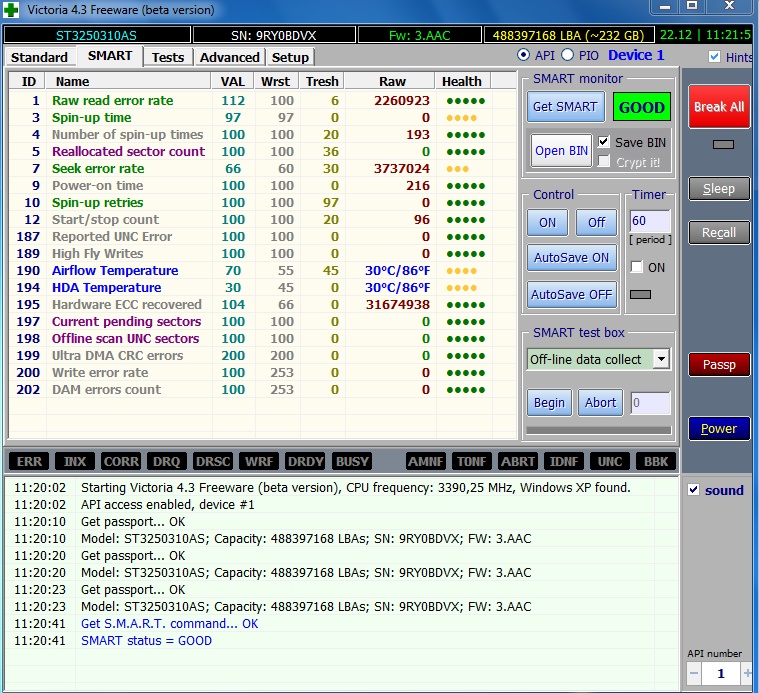Click the Timer period field showing 60
The height and width of the screenshot is (693, 759).
point(650,221)
